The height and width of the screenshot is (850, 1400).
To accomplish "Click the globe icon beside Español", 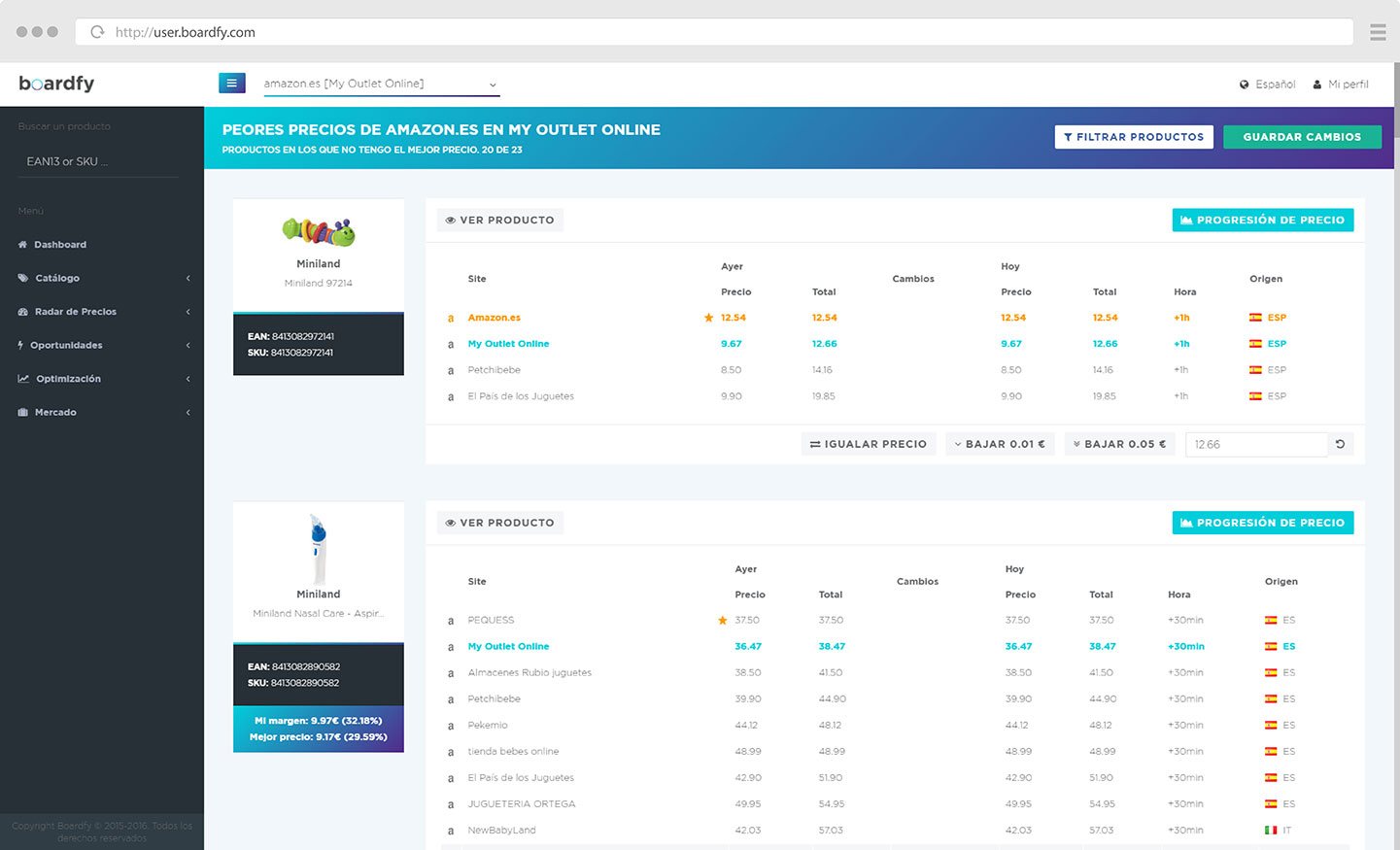I will (1244, 85).
